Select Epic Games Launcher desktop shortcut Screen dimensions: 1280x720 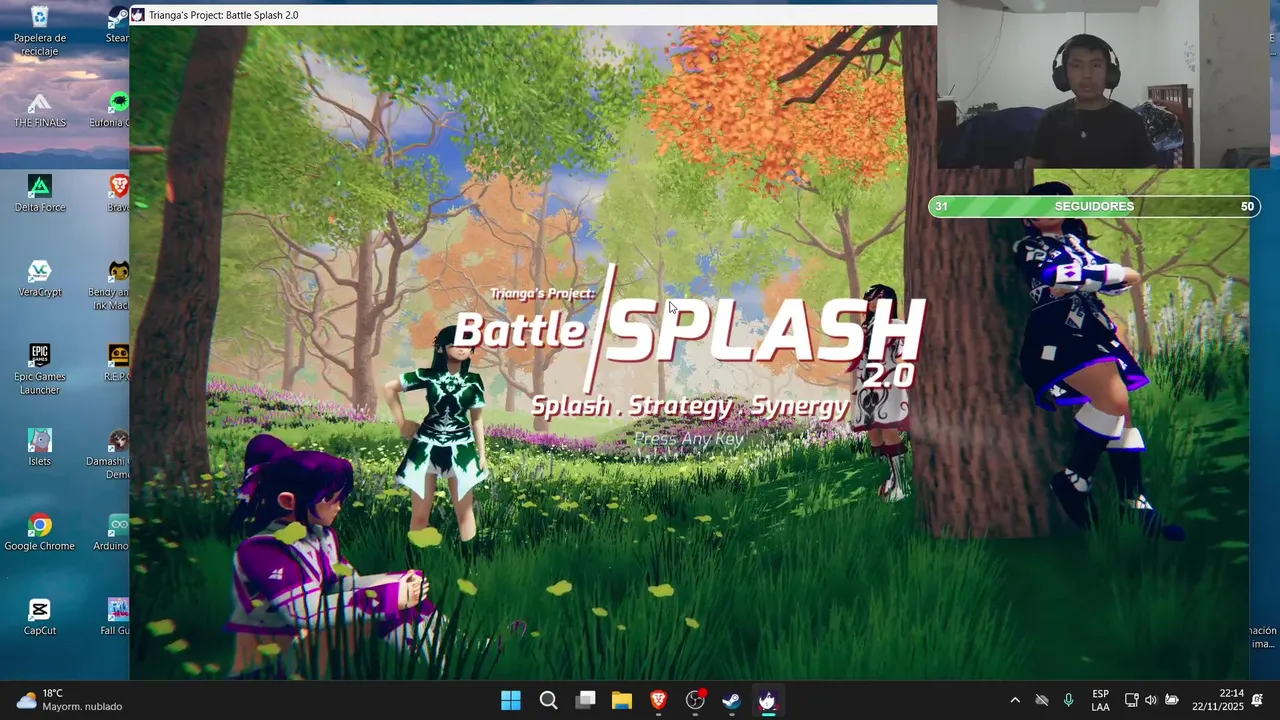pyautogui.click(x=39, y=369)
